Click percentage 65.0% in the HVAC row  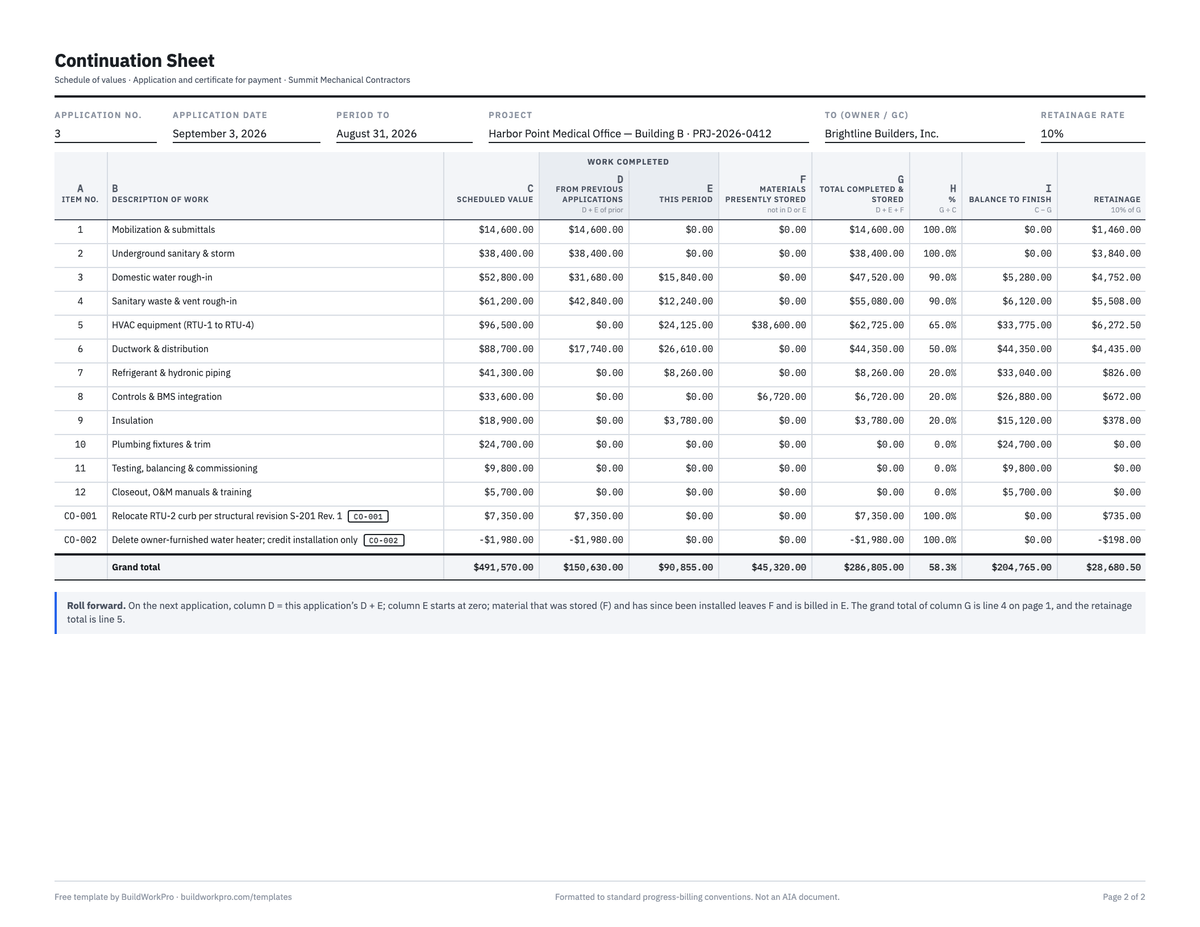[x=942, y=325]
